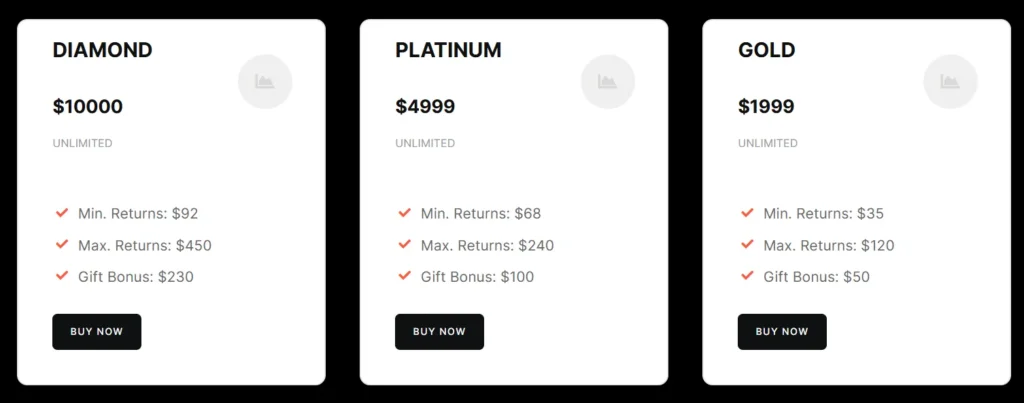This screenshot has width=1024, height=403.
Task: Click the UNLIMITED label under Diamond price
Action: click(82, 143)
